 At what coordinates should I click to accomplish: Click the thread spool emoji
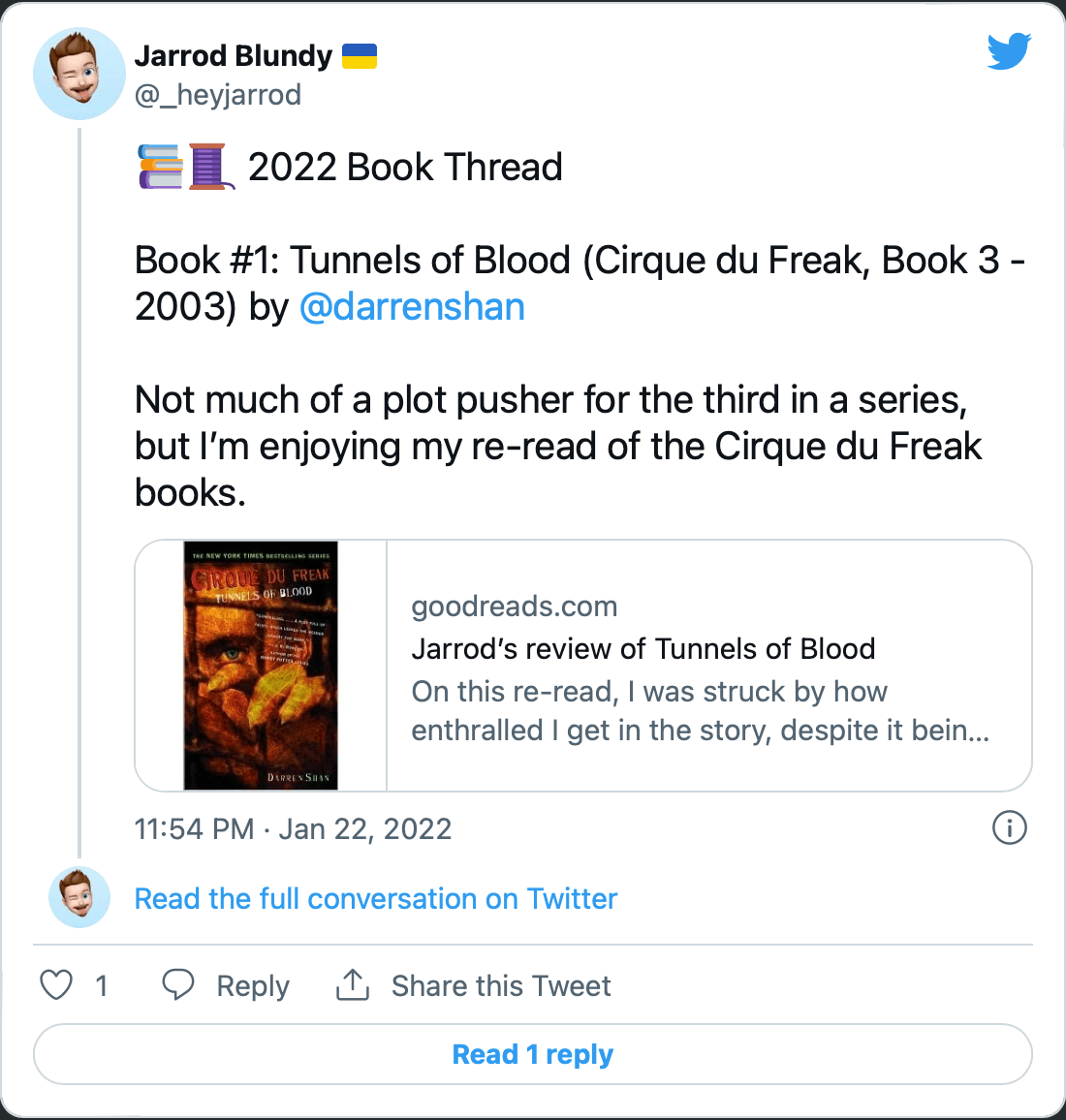210,167
